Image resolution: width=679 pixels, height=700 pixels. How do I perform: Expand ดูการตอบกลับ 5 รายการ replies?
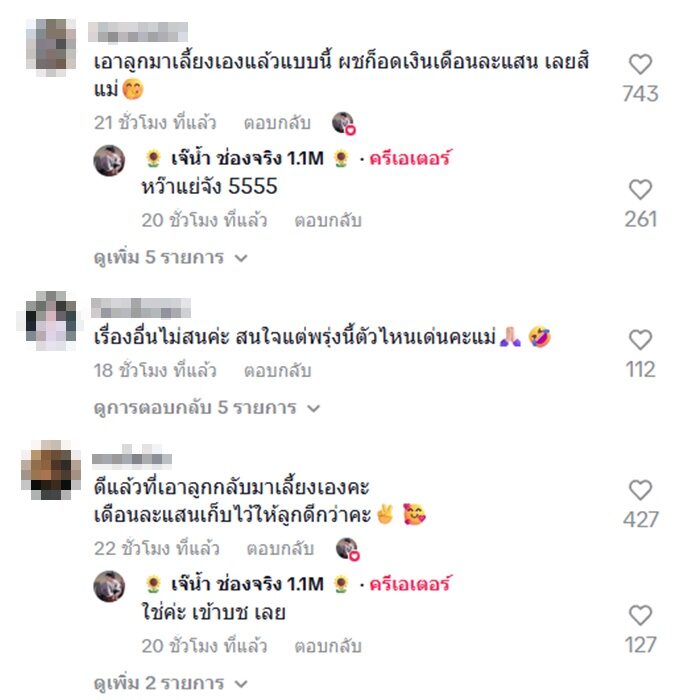pos(207,408)
